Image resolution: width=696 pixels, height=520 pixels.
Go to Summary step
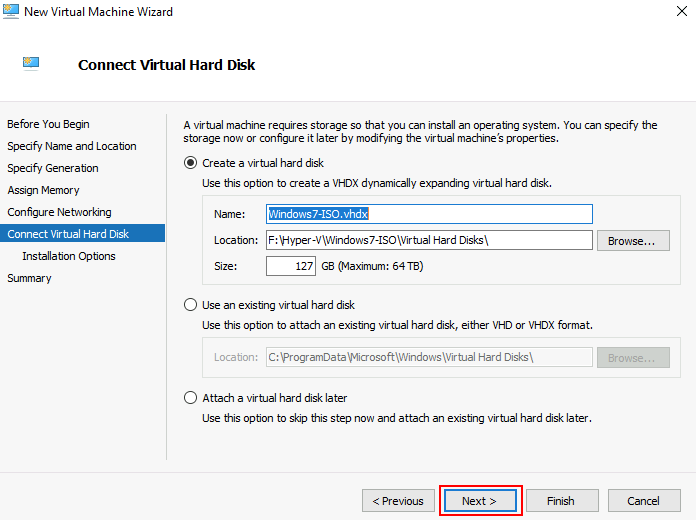(x=29, y=278)
